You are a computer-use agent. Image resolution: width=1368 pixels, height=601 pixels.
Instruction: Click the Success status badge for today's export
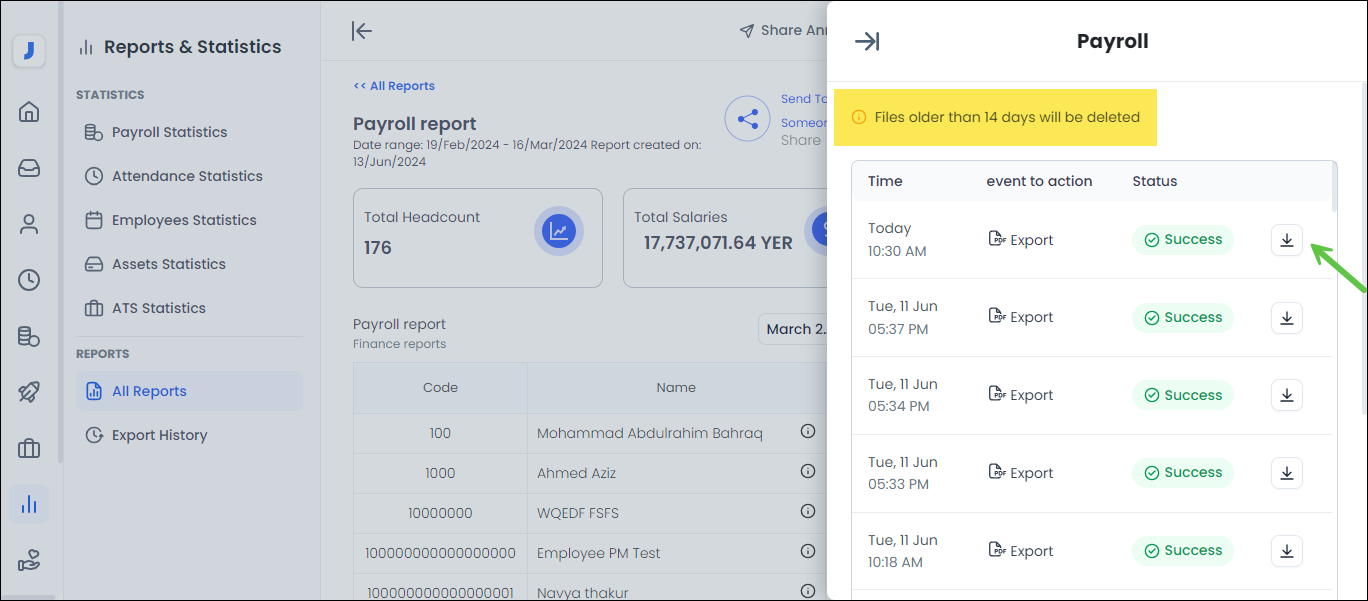1183,239
